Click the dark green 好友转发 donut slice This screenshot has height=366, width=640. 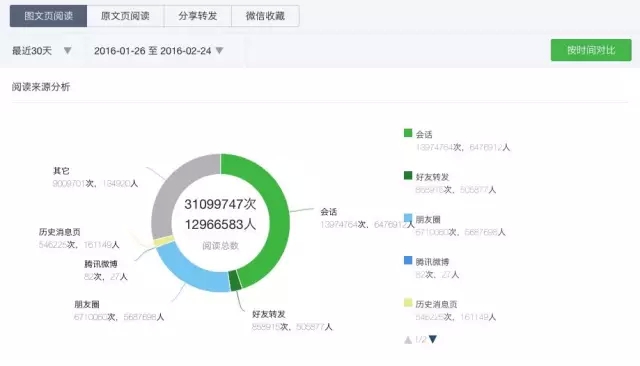(x=235, y=281)
